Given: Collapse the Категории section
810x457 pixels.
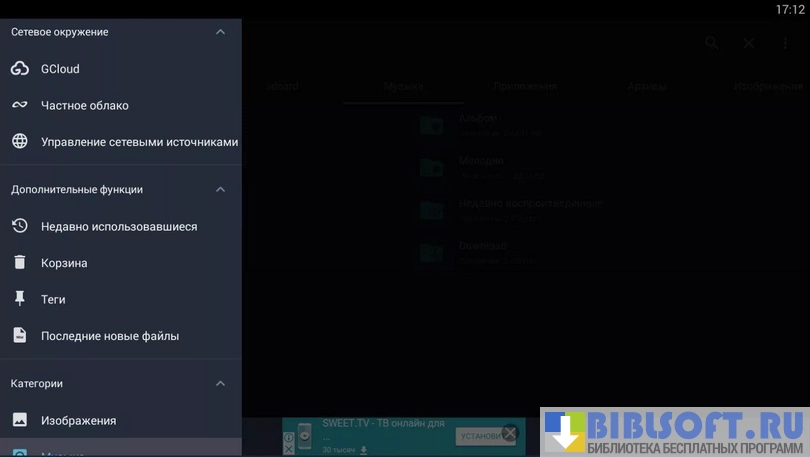Looking at the screenshot, I should pyautogui.click(x=220, y=383).
